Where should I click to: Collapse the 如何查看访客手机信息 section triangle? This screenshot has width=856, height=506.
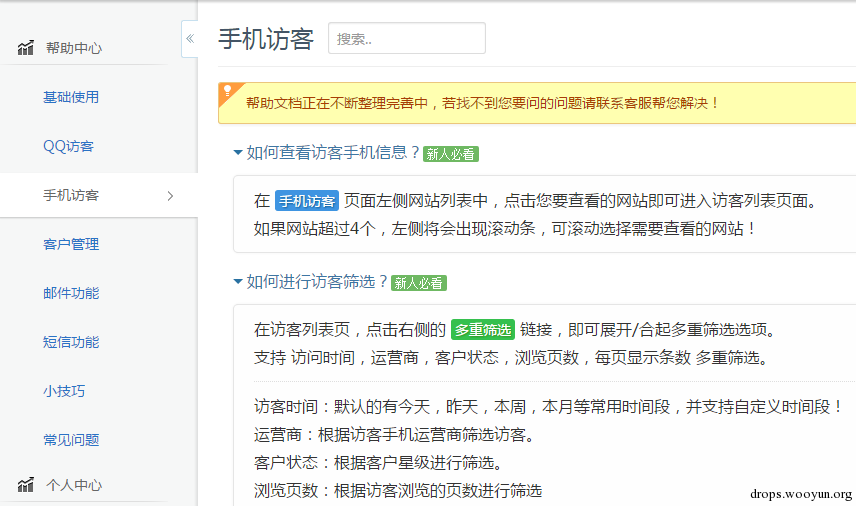pos(237,153)
